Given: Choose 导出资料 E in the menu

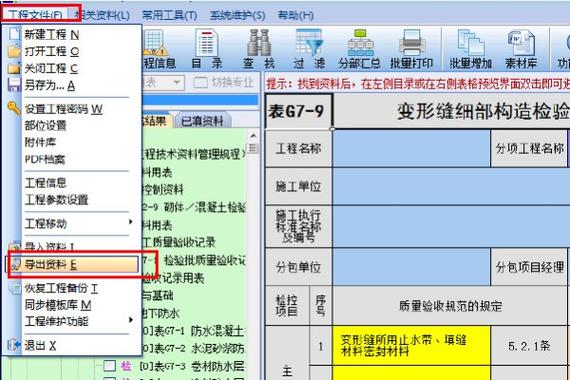Looking at the screenshot, I should tap(73, 264).
